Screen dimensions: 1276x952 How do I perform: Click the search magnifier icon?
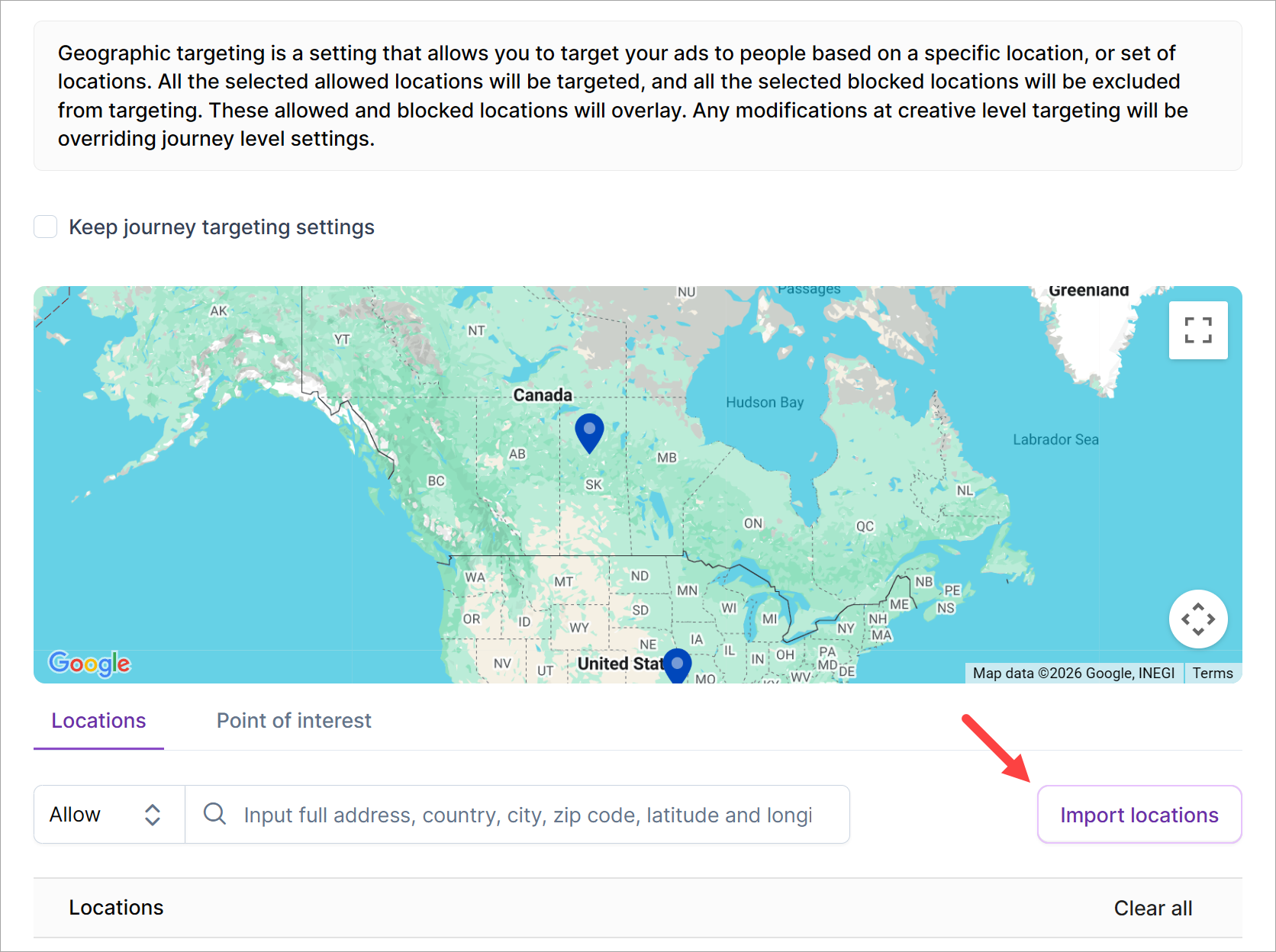[x=214, y=814]
